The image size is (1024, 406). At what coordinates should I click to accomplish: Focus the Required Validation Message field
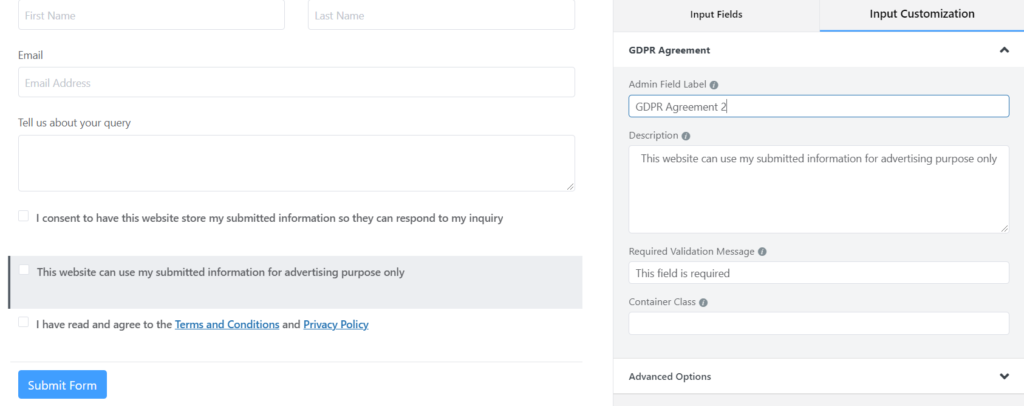tap(818, 273)
